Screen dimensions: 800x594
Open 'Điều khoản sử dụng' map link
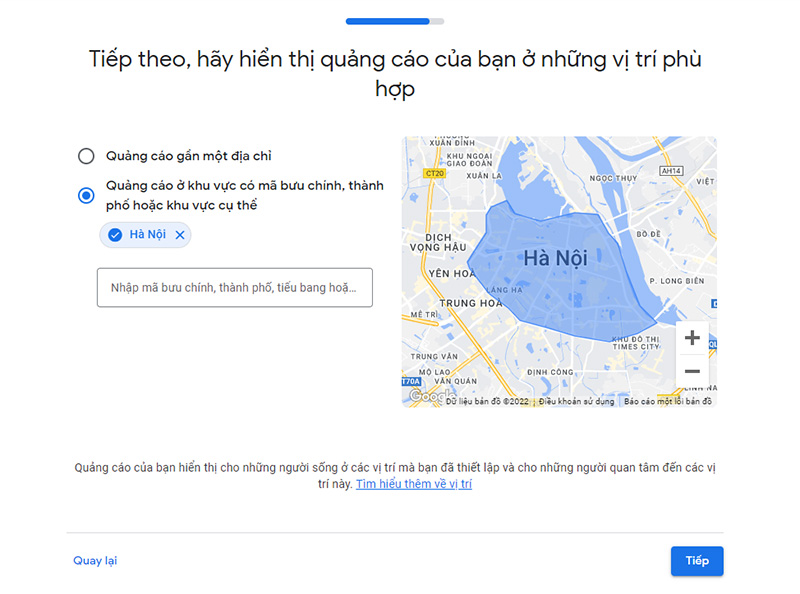click(x=577, y=402)
